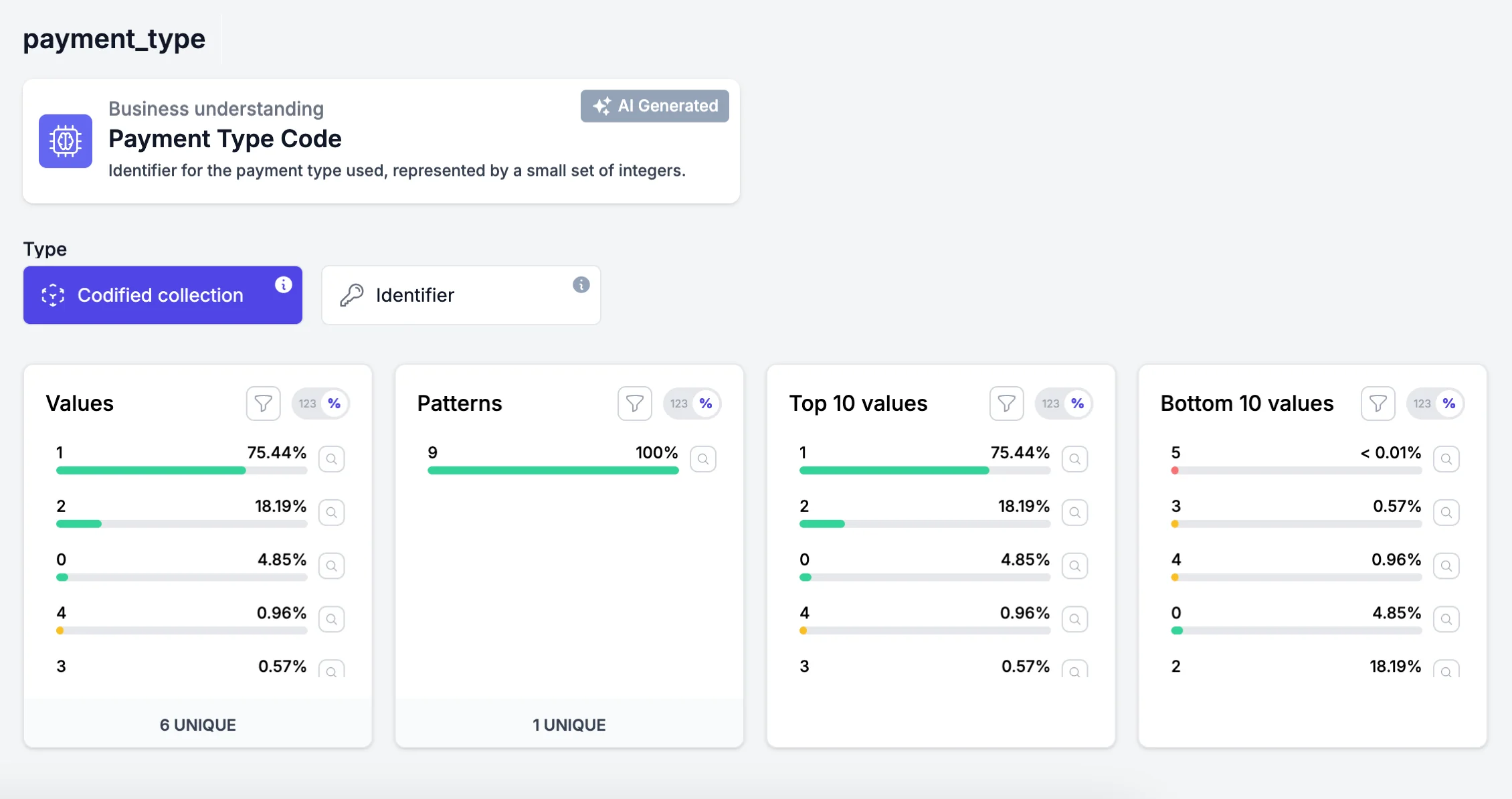Select the Codified collection type
This screenshot has width=1512, height=799.
pyautogui.click(x=162, y=294)
